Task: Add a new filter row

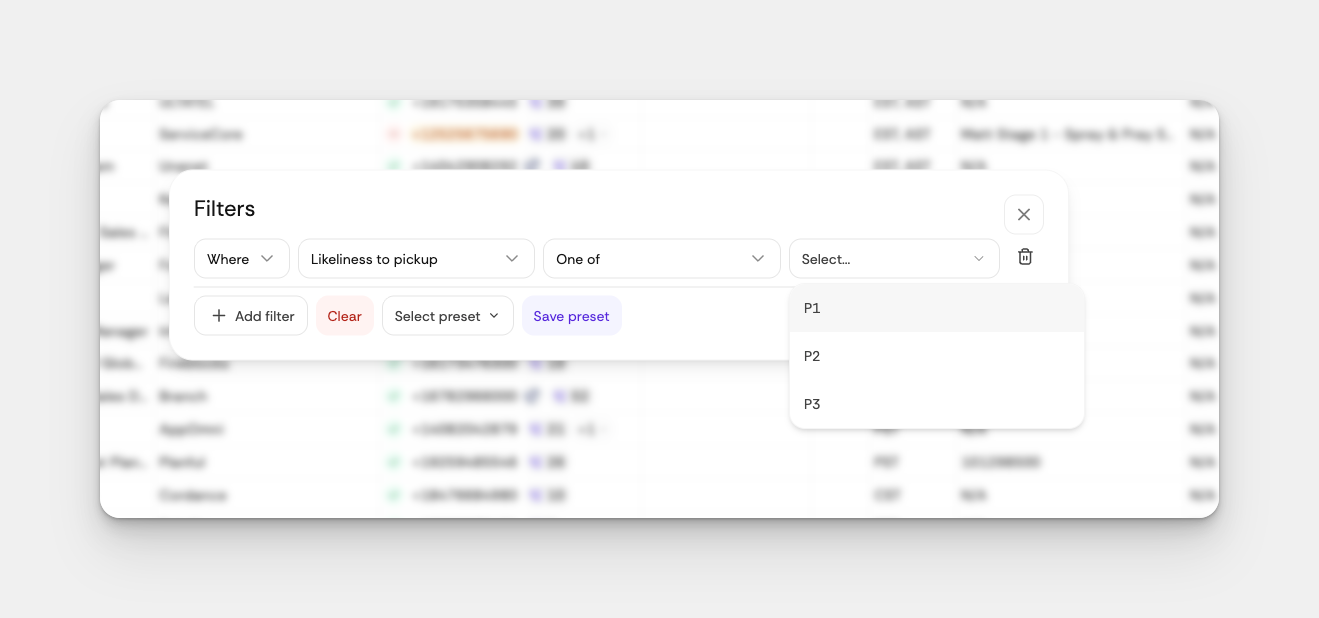Action: pyautogui.click(x=251, y=316)
